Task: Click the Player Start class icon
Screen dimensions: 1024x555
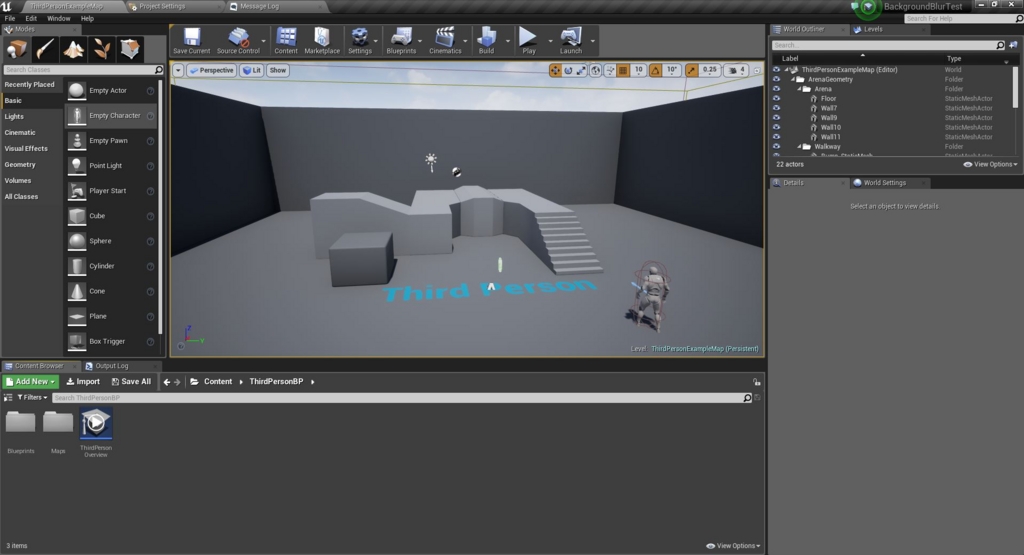Action: pyautogui.click(x=76, y=191)
